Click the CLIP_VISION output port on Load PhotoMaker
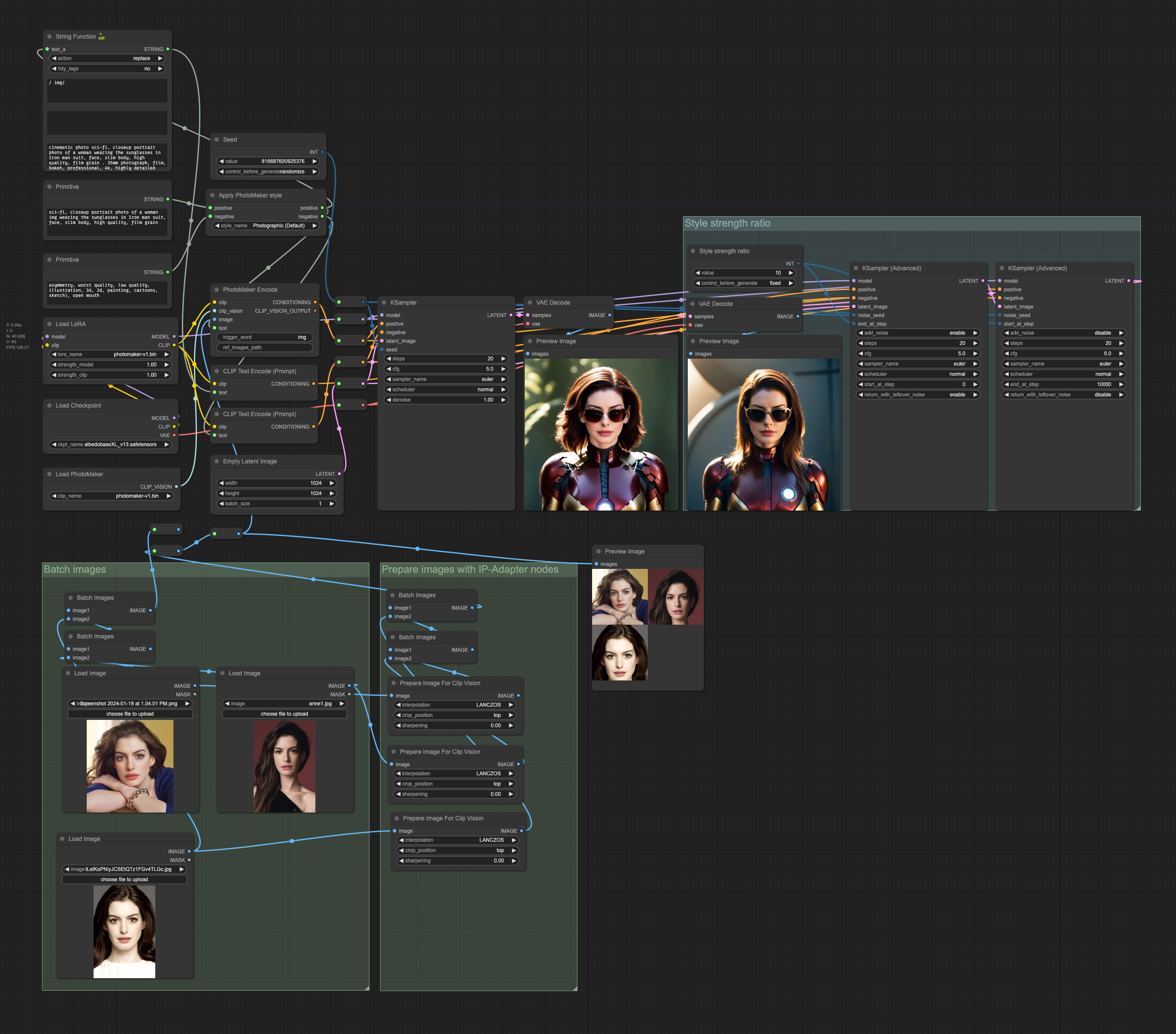1176x1034 pixels. coord(176,486)
